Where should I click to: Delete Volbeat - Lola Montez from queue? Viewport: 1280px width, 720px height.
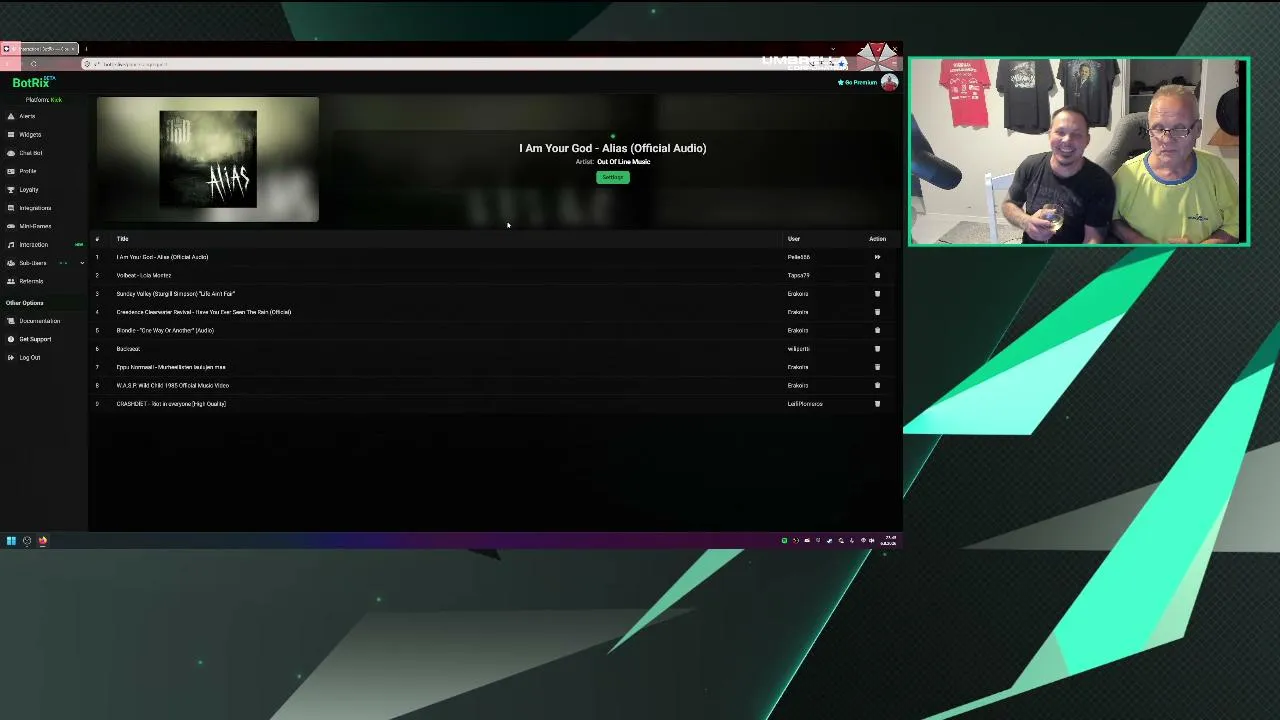click(x=877, y=275)
